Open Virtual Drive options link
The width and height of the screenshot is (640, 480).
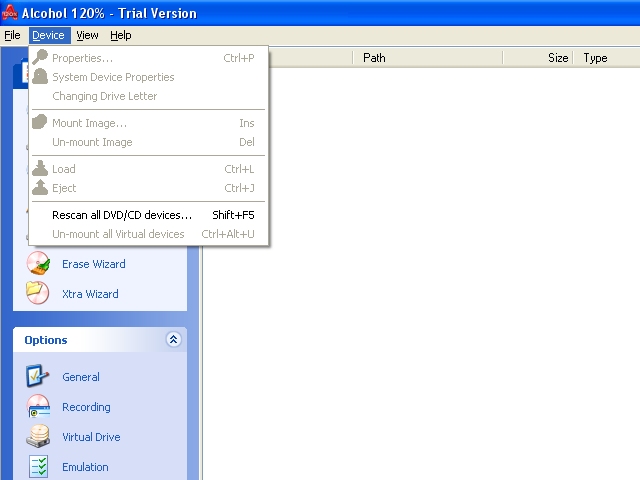pyautogui.click(x=91, y=437)
